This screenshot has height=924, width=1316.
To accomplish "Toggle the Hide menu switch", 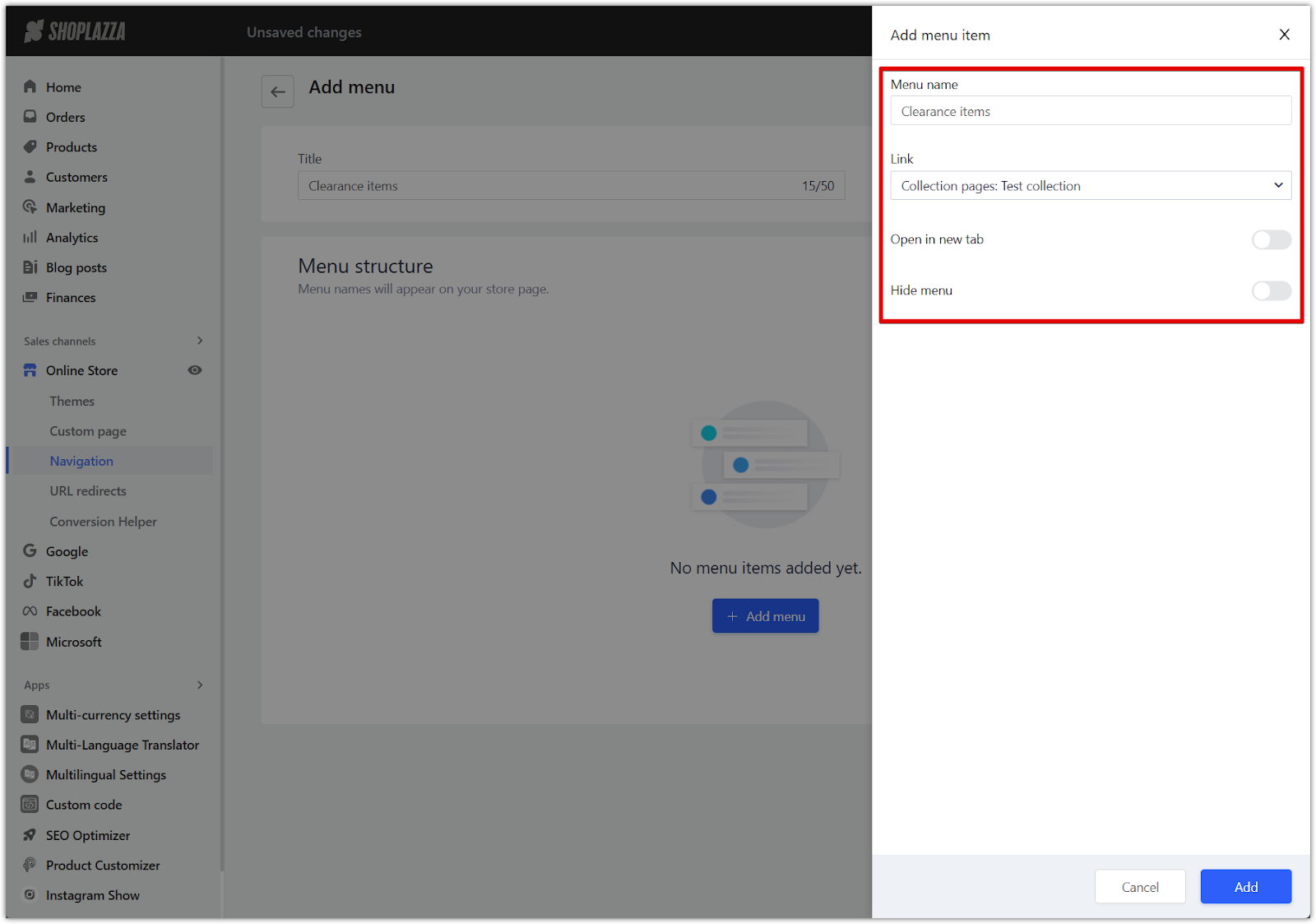I will (1272, 290).
